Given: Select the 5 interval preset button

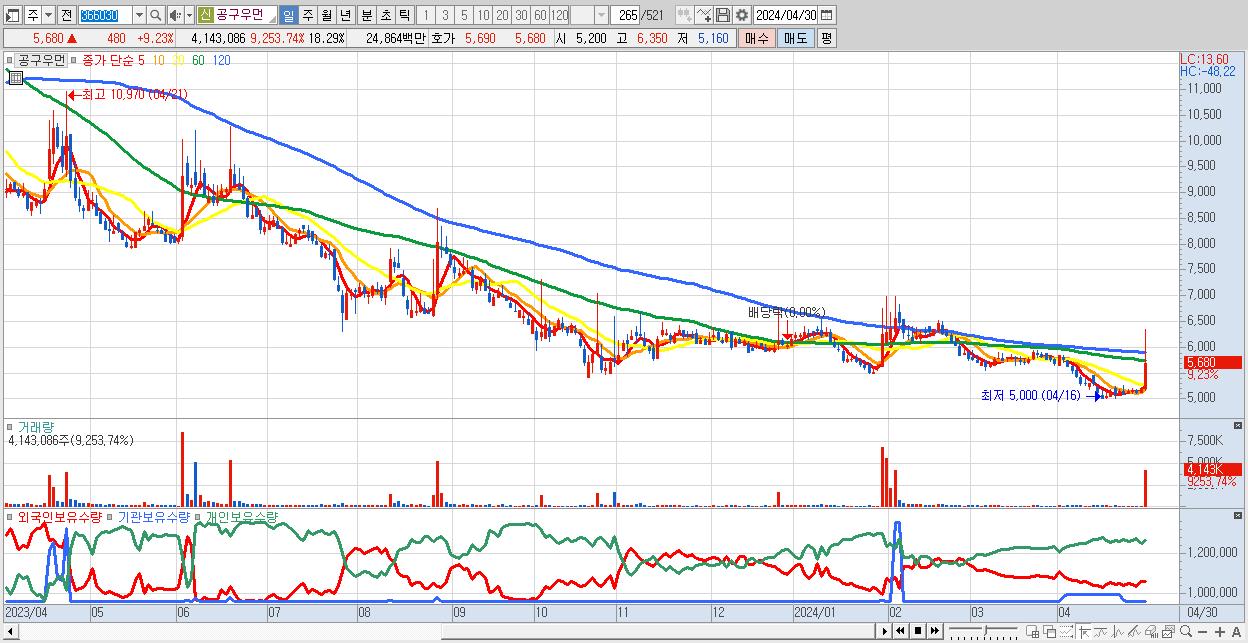Looking at the screenshot, I should (x=464, y=15).
